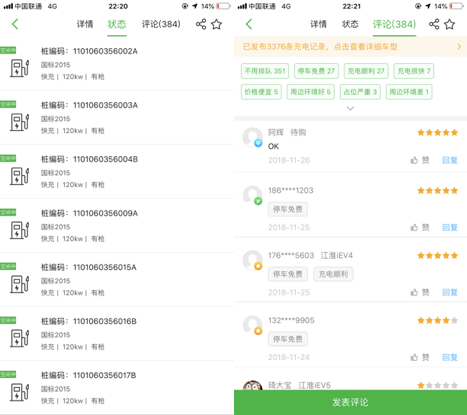Tap charger icon for pile 1101060356016B
The image size is (467, 415).
(x=20, y=338)
